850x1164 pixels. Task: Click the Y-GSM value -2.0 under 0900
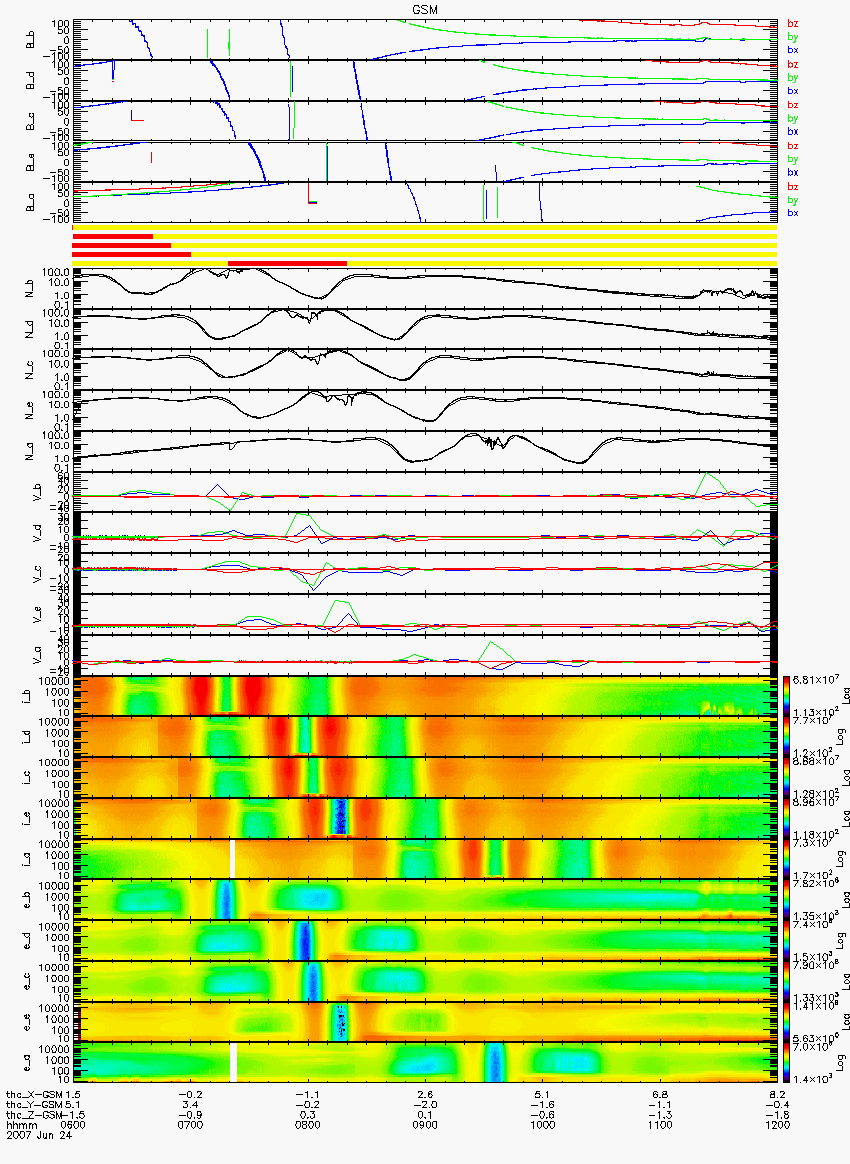pyautogui.click(x=425, y=1105)
